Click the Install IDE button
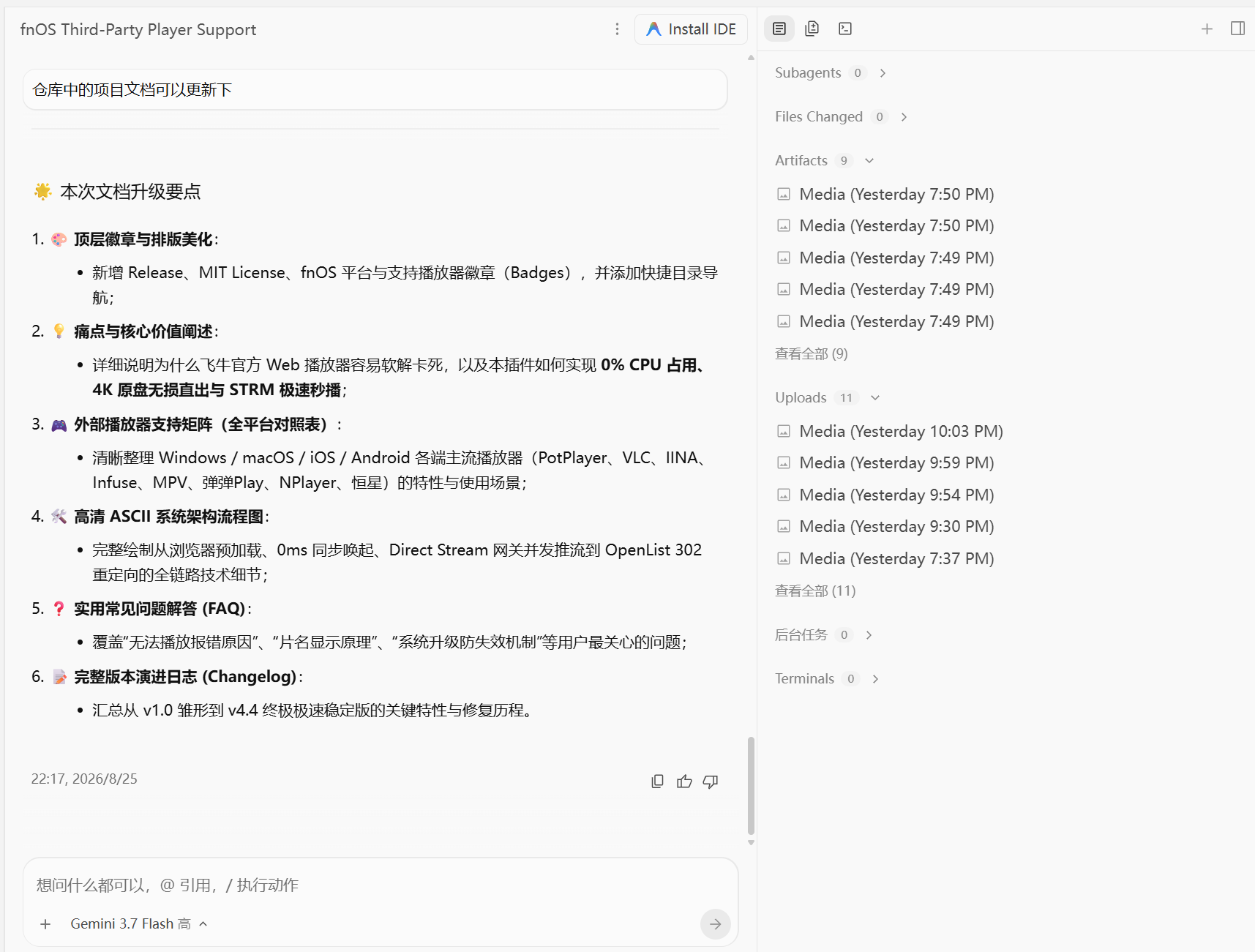Screen dimensions: 1255x952 [x=691, y=29]
